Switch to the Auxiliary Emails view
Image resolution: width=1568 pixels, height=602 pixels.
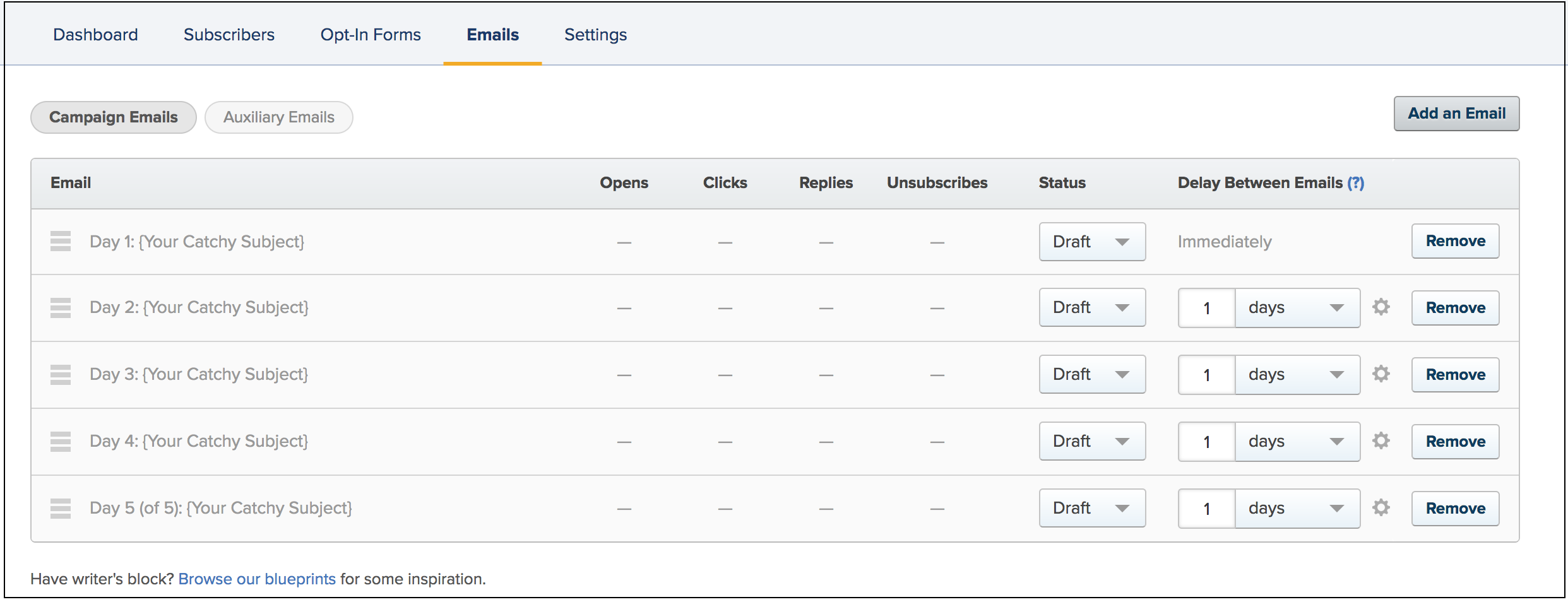tap(278, 117)
